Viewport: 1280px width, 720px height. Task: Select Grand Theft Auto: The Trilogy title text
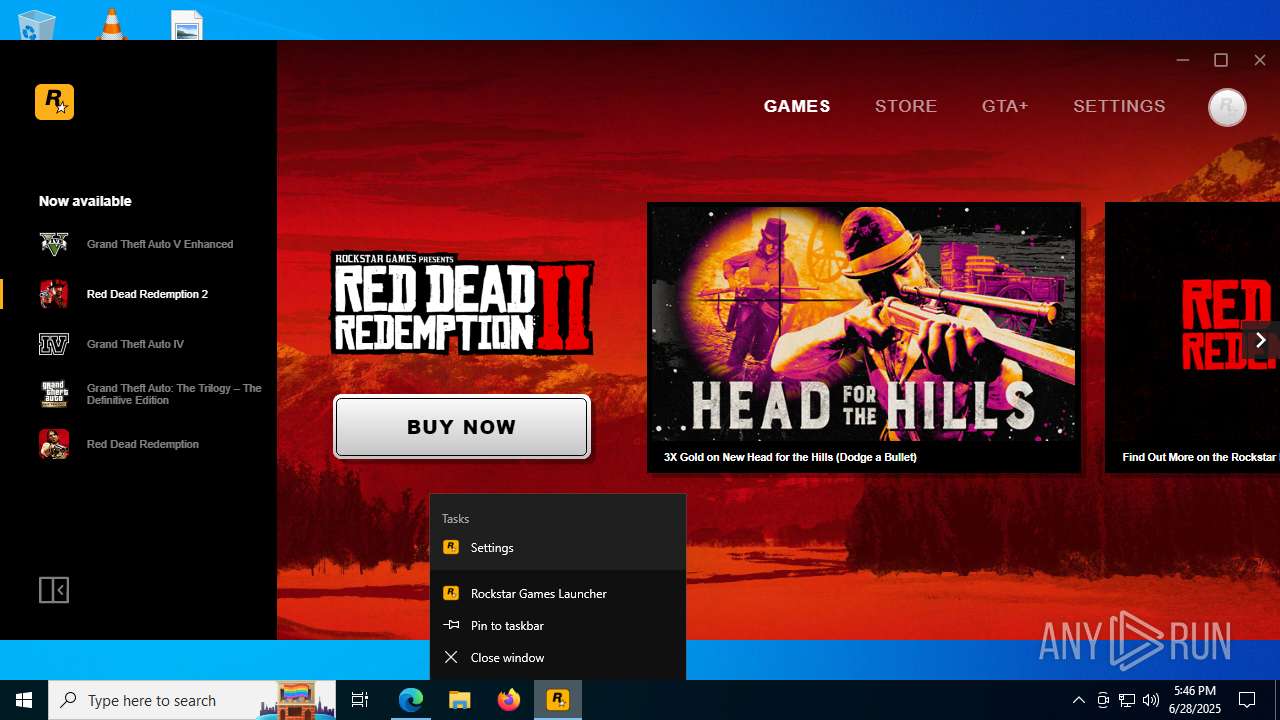[x=174, y=394]
